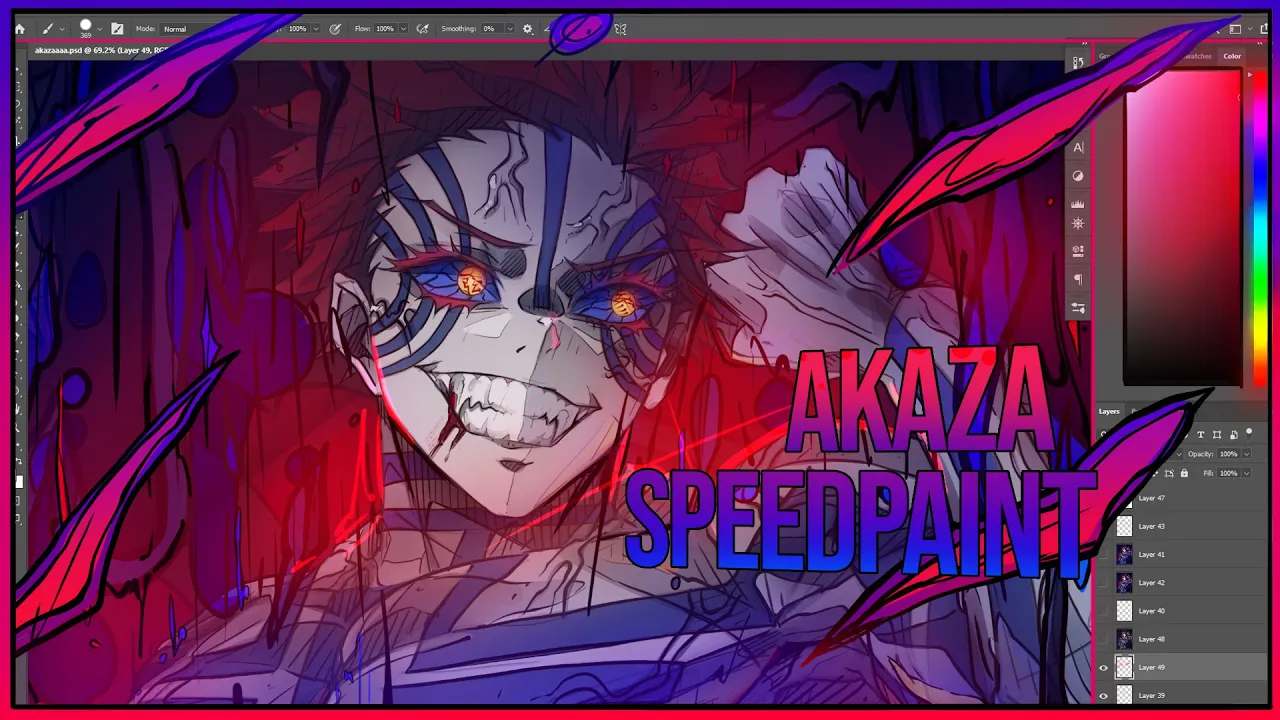Filter layers by type layers T icon
This screenshot has height=720, width=1280.
pos(1202,434)
